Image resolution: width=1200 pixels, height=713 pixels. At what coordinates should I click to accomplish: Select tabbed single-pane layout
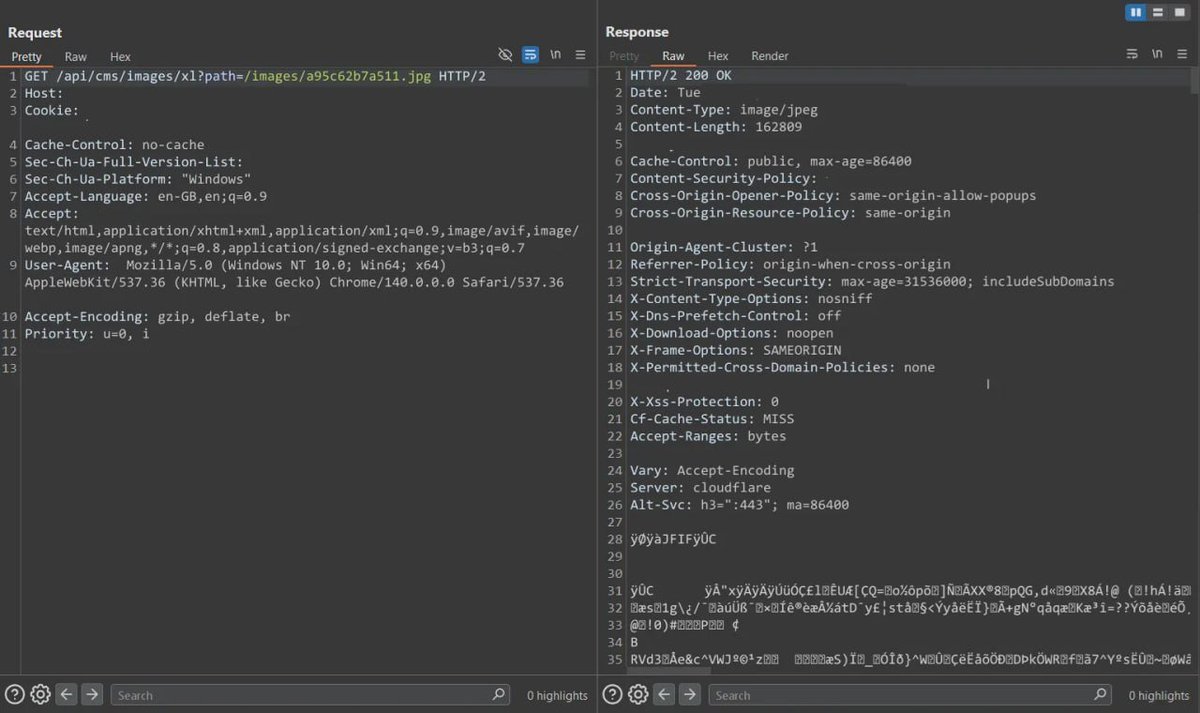(x=1180, y=12)
